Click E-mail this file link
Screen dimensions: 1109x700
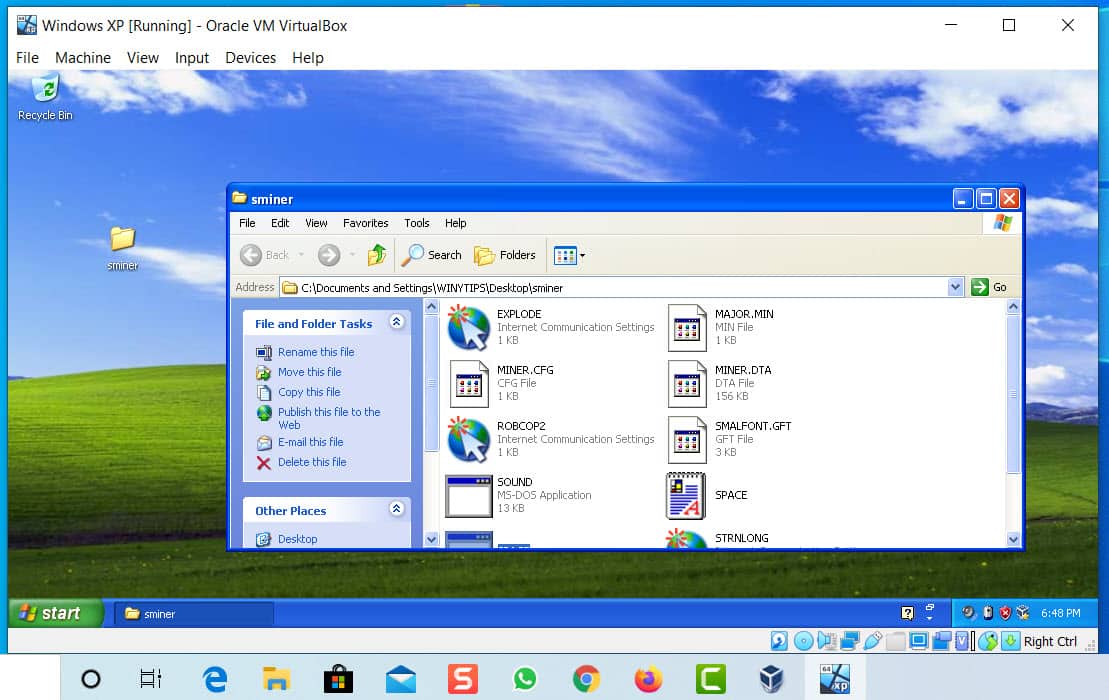(310, 441)
